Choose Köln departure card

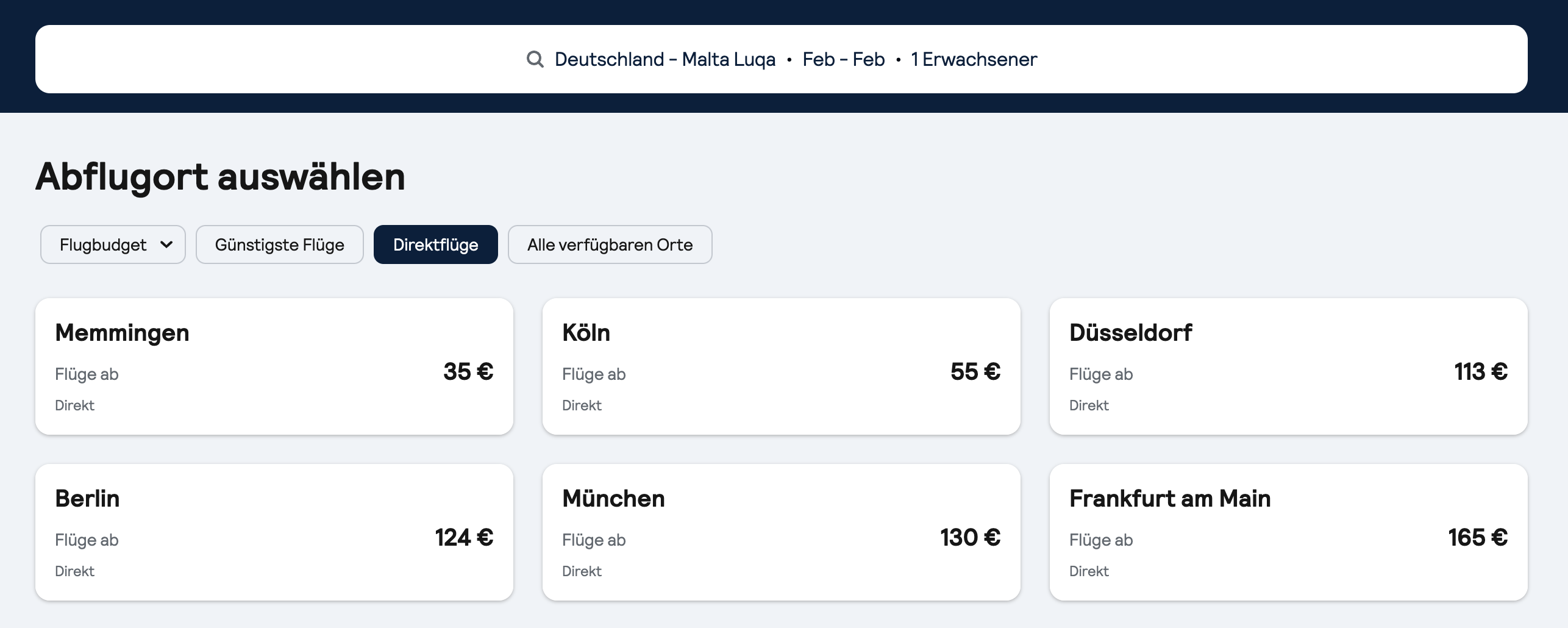[782, 366]
